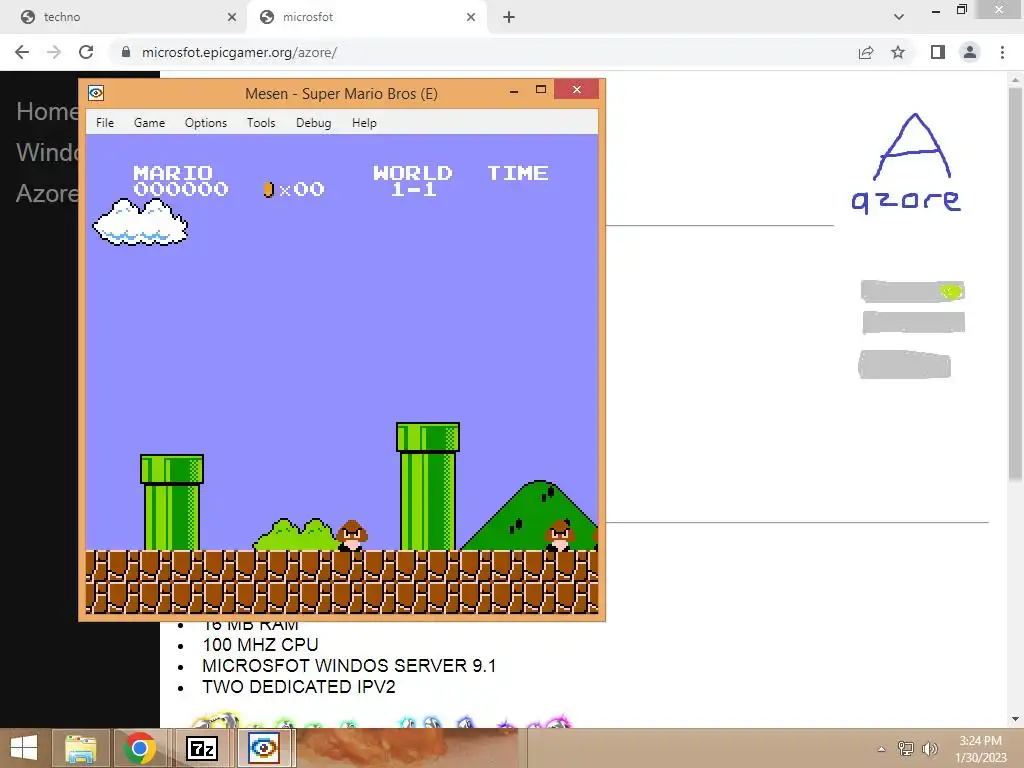Close the microsfot tab
1024x768 pixels.
[471, 18]
